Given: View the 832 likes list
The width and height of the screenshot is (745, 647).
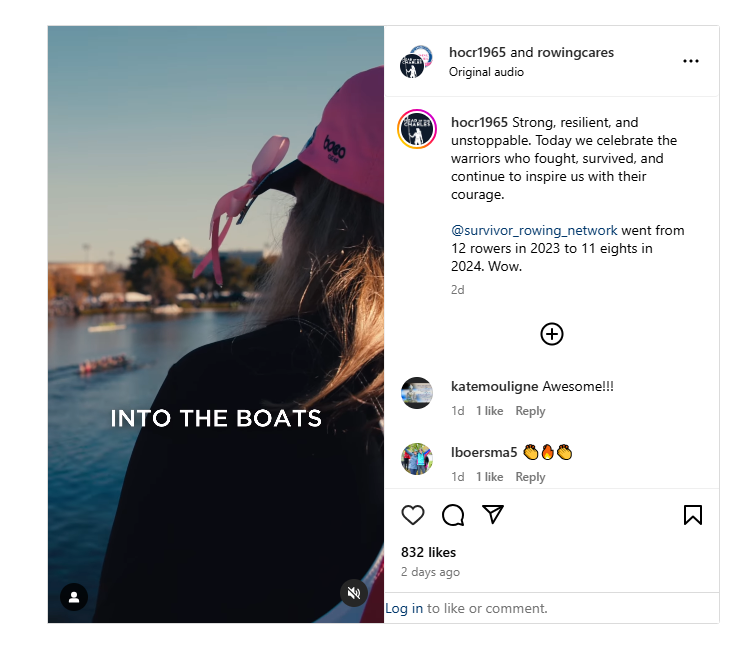Looking at the screenshot, I should pyautogui.click(x=428, y=552).
